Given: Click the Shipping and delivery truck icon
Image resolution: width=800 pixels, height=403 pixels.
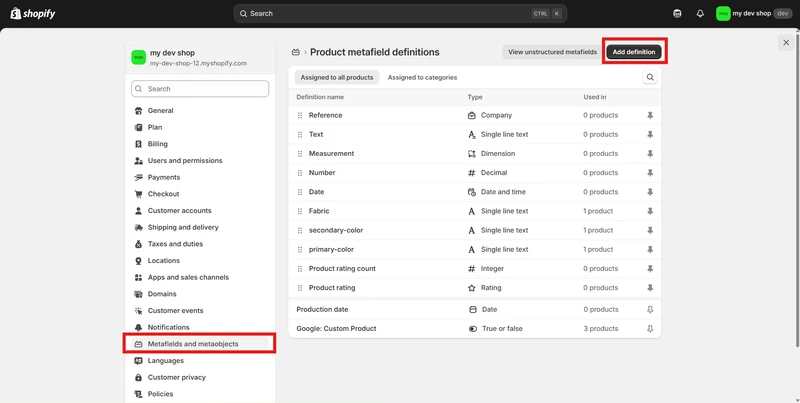Looking at the screenshot, I should 138,228.
